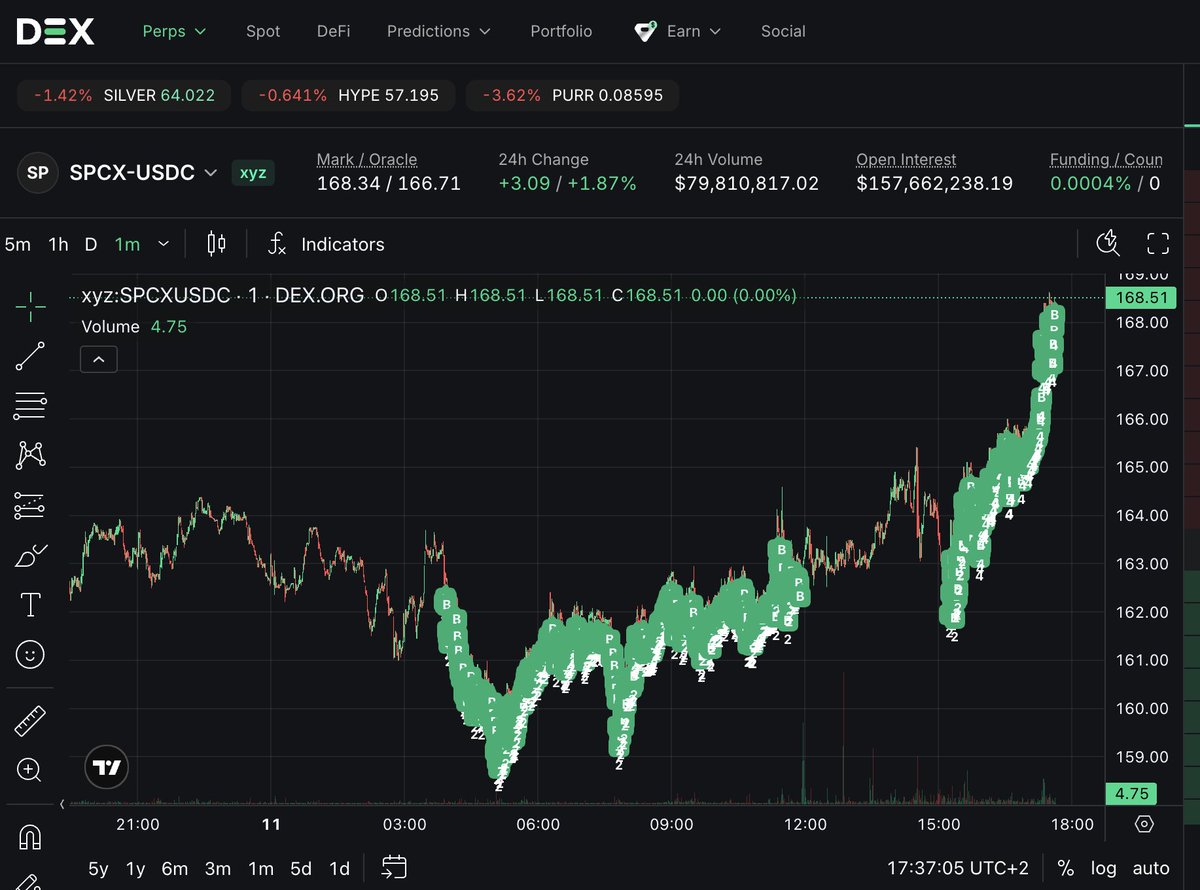Switch to 1h timeframe
Screen dimensions: 1200x890
coord(59,244)
